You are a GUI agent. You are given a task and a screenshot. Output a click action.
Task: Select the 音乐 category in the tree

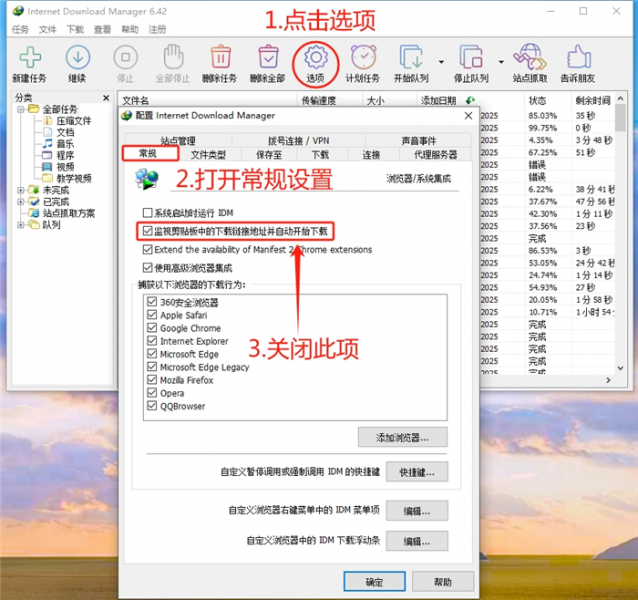[65, 144]
